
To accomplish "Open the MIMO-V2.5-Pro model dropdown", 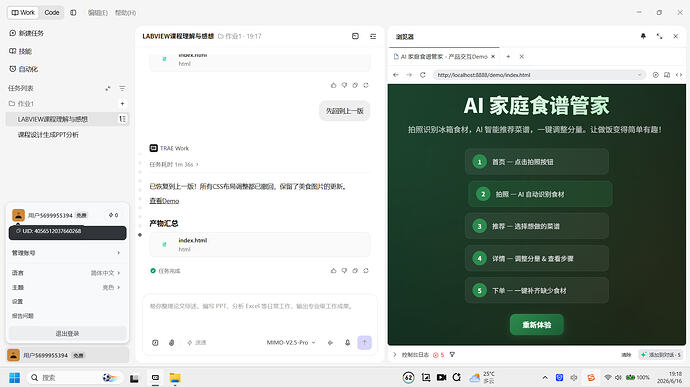I will (x=291, y=343).
